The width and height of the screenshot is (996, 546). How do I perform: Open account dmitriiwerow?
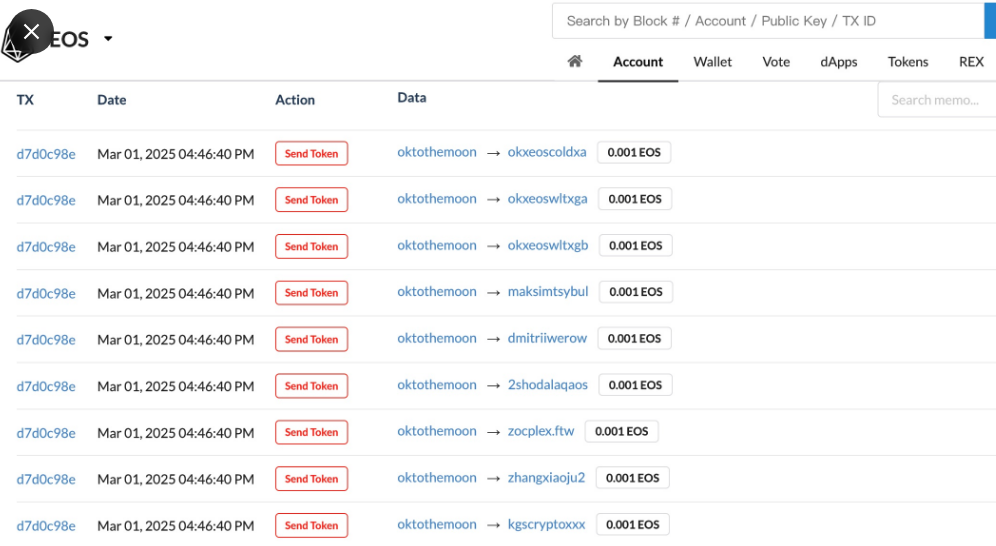pos(547,338)
